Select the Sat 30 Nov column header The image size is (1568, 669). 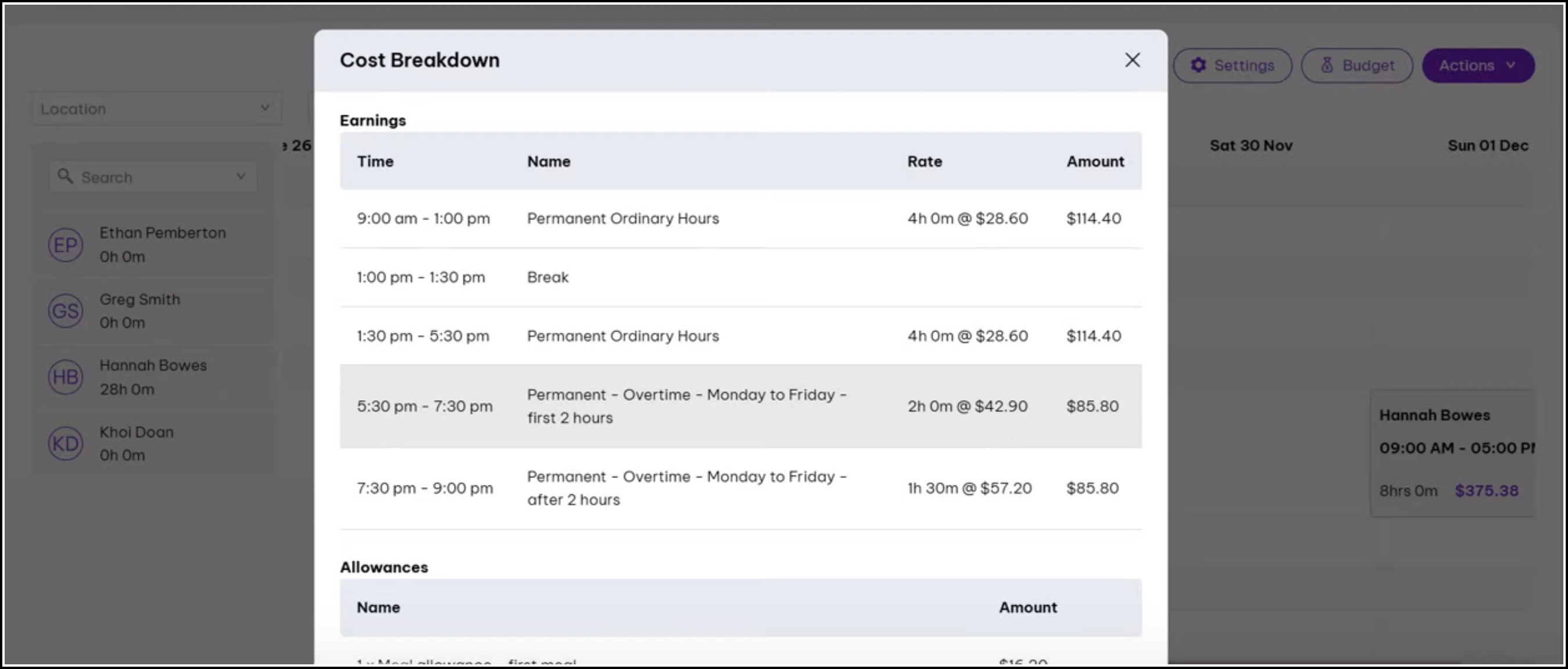point(1250,146)
